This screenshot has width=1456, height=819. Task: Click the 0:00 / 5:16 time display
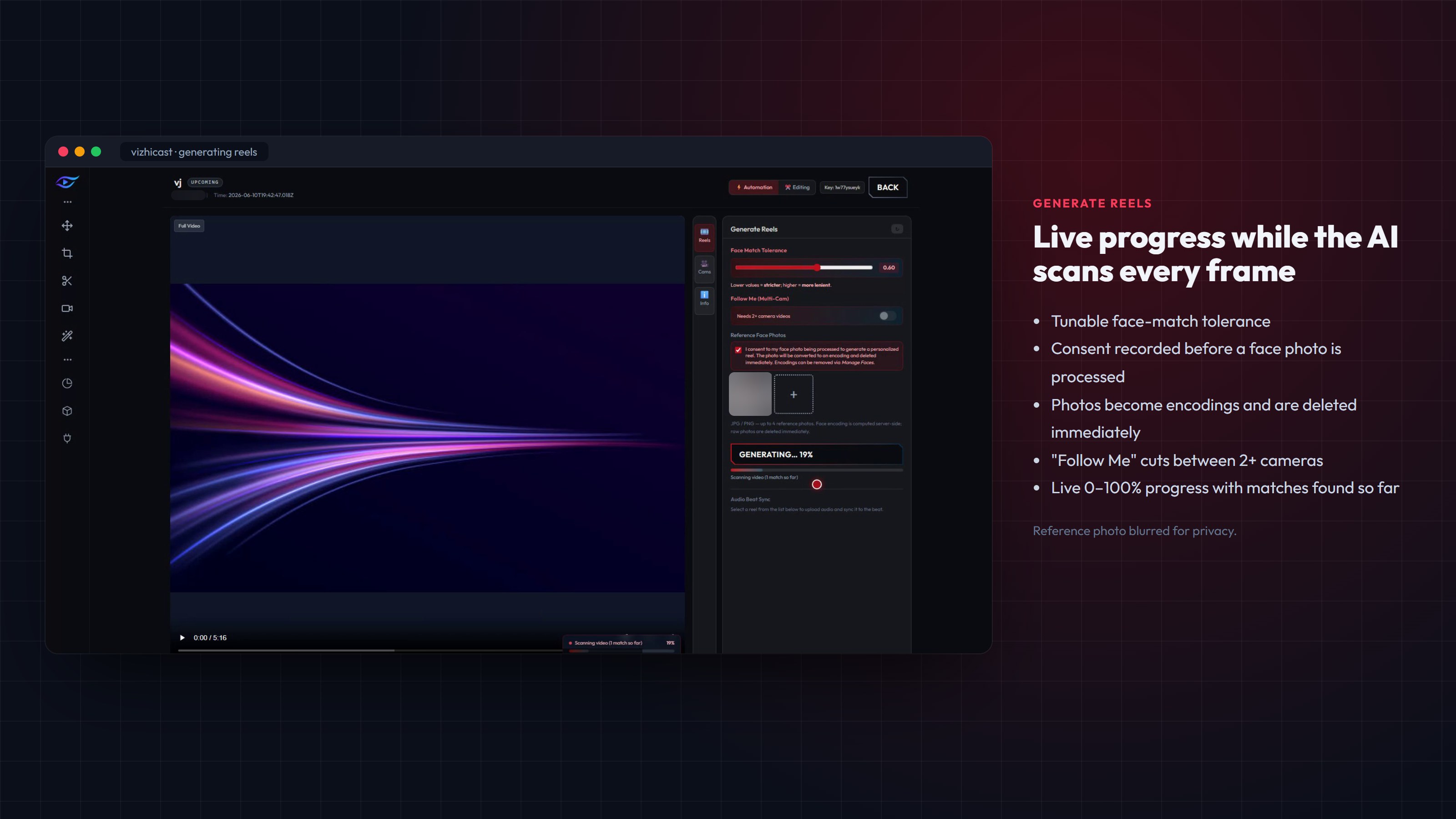point(210,637)
